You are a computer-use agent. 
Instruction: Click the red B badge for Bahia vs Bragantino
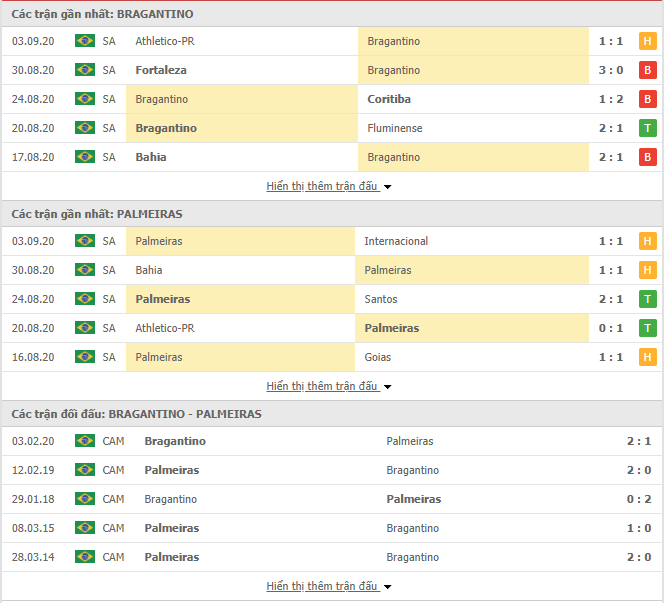647,157
